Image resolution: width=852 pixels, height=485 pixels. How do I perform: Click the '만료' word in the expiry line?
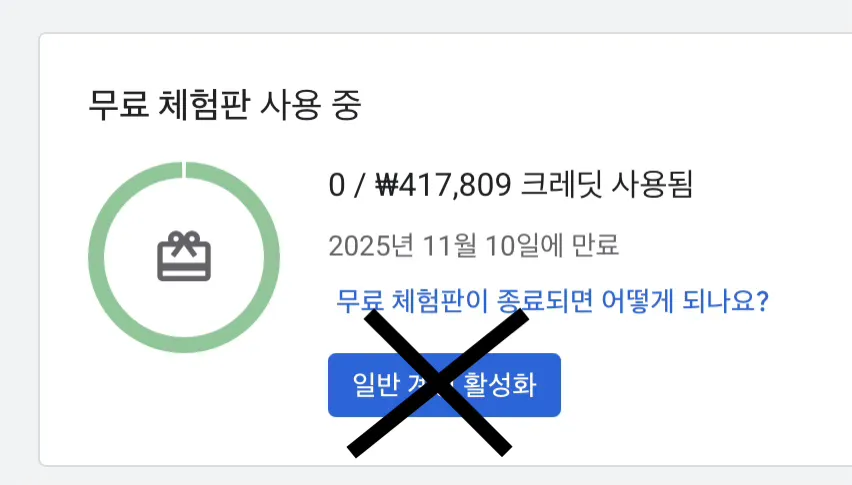pyautogui.click(x=596, y=245)
